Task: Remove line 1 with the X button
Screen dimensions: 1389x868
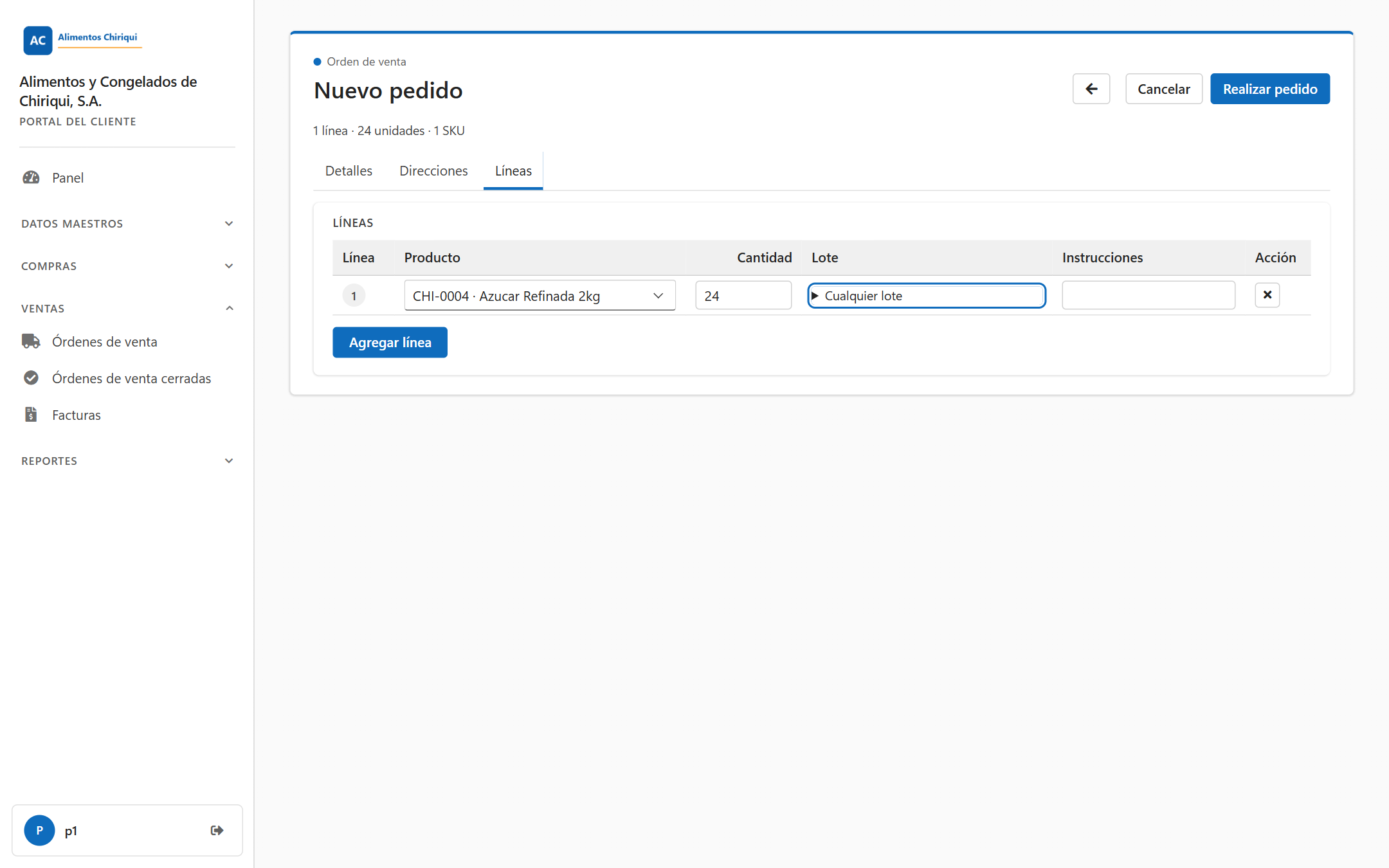Action: click(1267, 295)
